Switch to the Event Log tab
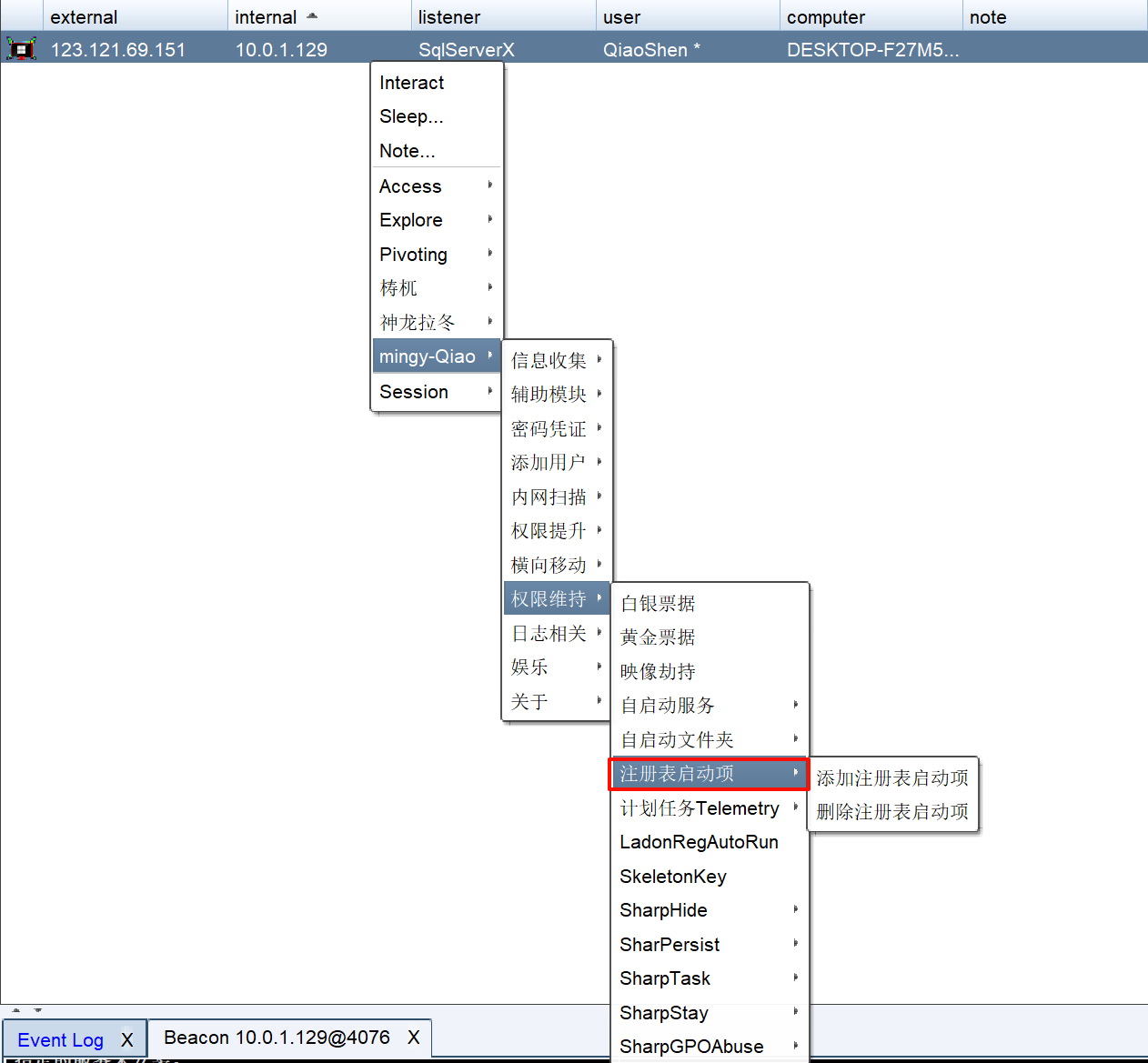The height and width of the screenshot is (1063, 1148). coord(61,1039)
